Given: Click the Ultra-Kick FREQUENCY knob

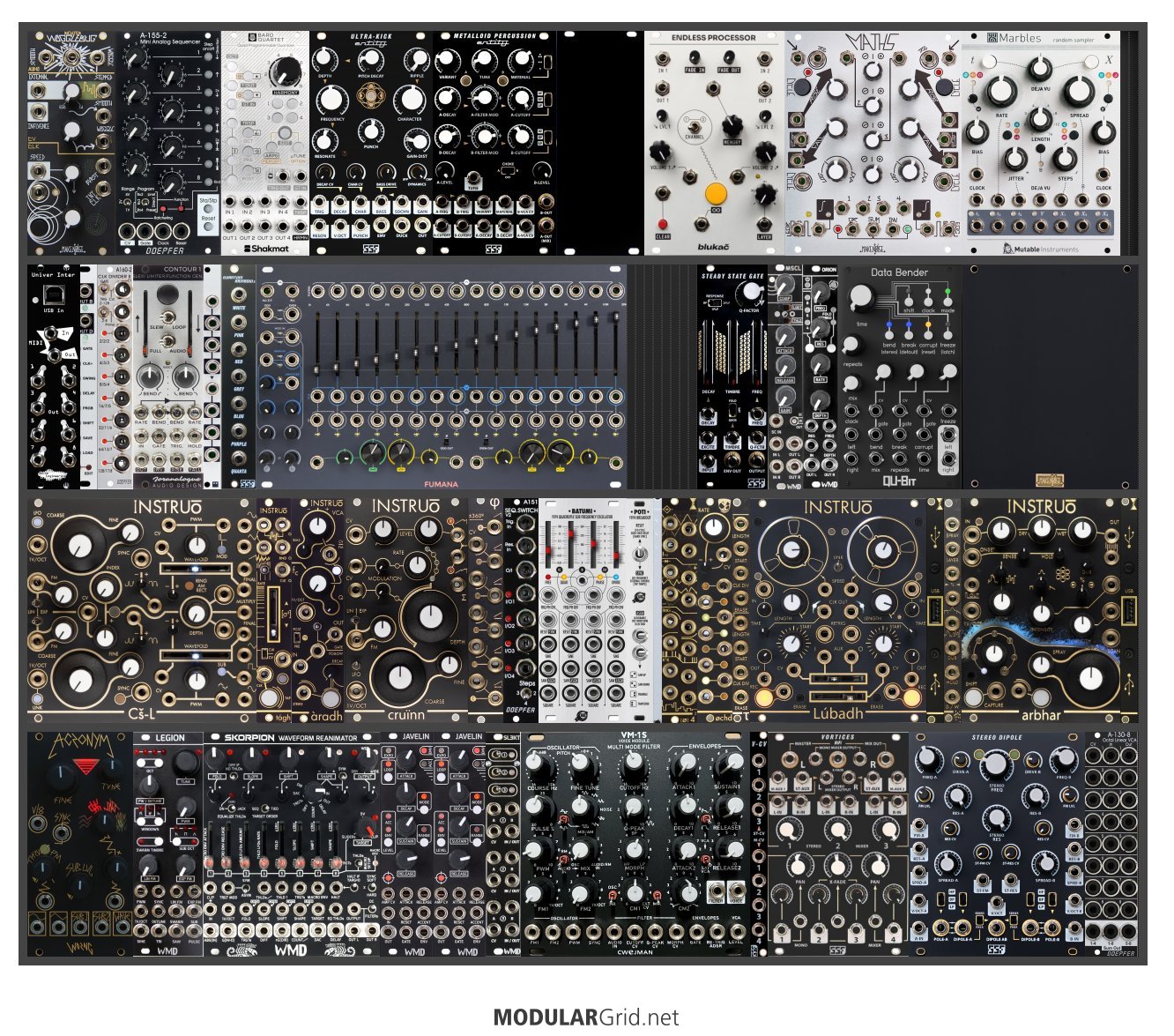Looking at the screenshot, I should [x=333, y=99].
